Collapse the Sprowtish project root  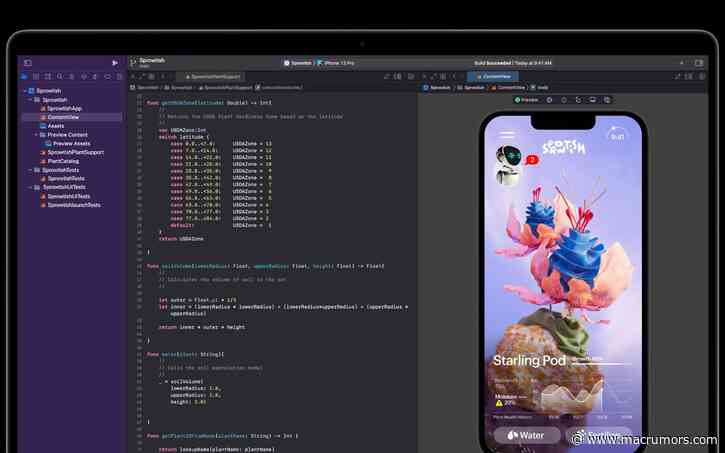(x=25, y=91)
